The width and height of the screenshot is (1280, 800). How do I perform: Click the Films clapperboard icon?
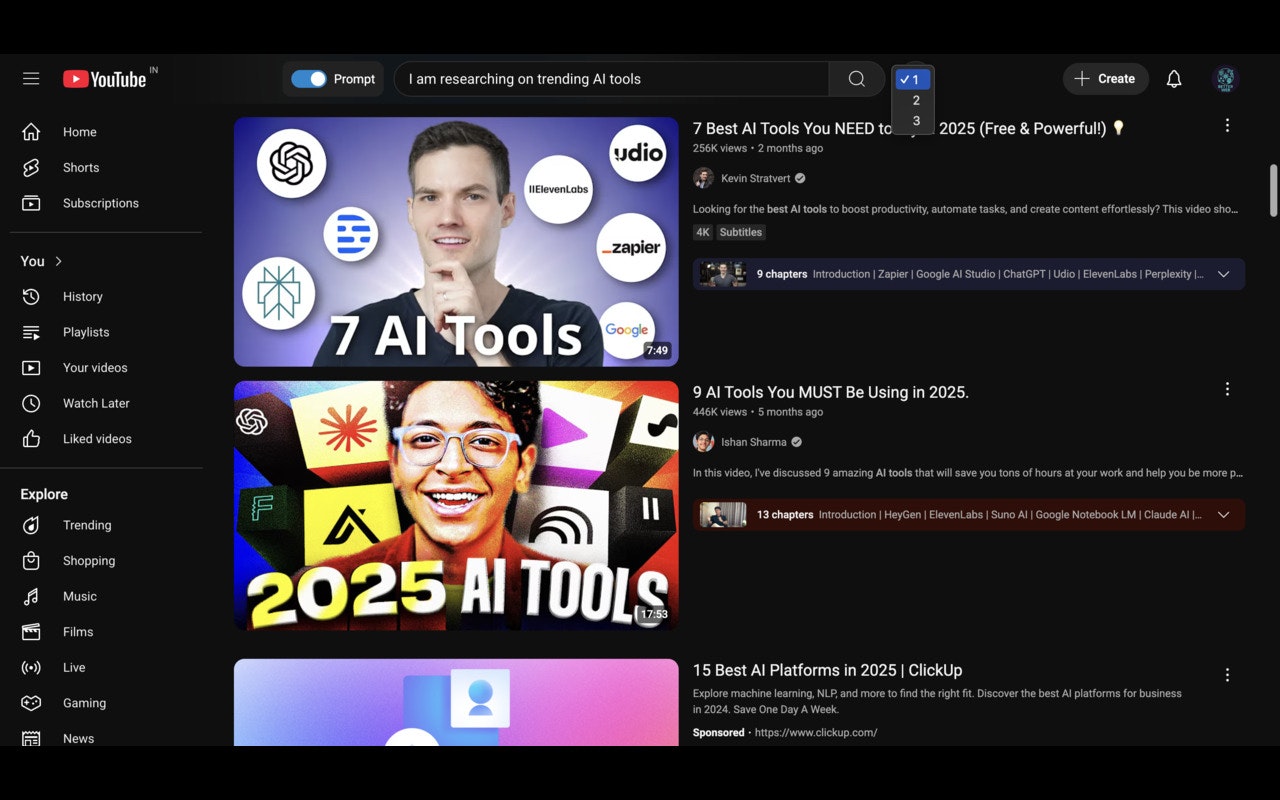click(31, 632)
